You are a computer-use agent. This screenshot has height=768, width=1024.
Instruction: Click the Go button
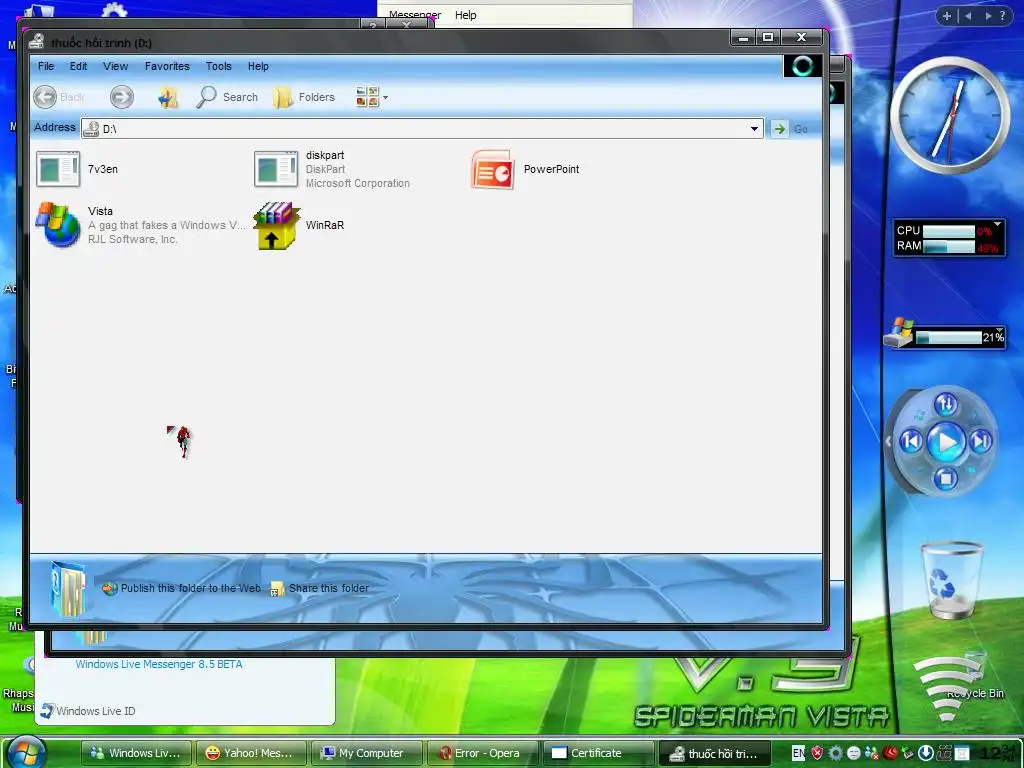[x=792, y=129]
